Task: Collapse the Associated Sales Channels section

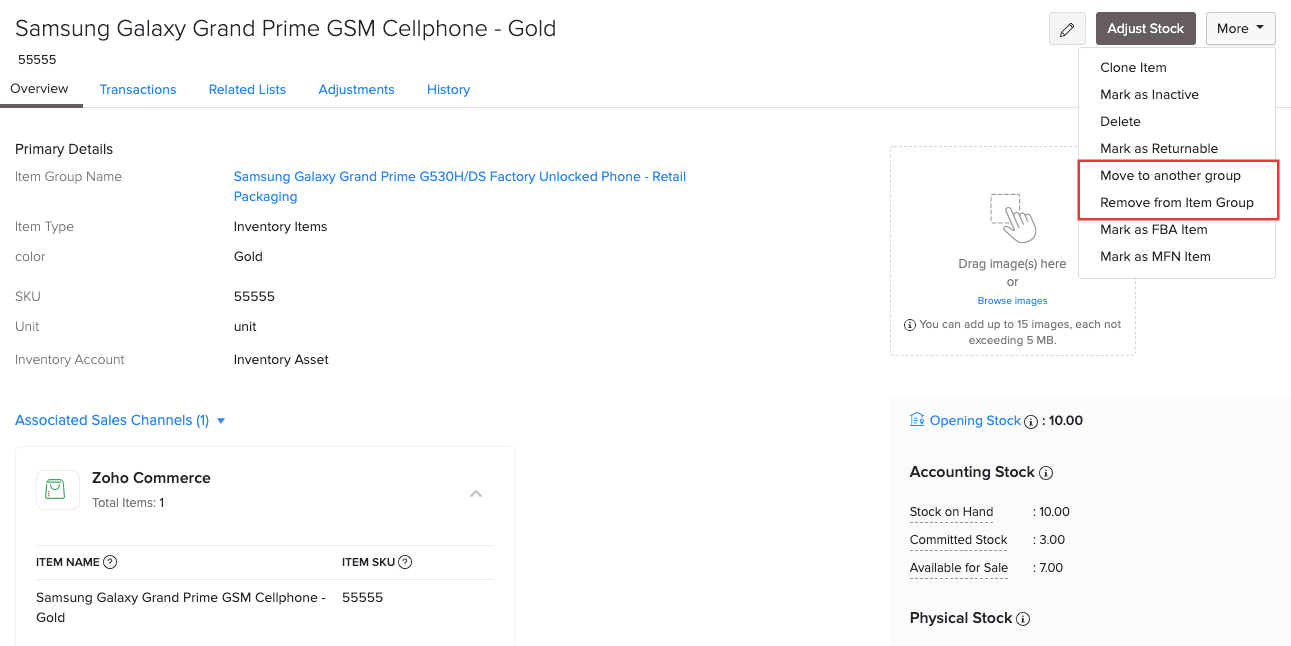Action: tap(221, 420)
